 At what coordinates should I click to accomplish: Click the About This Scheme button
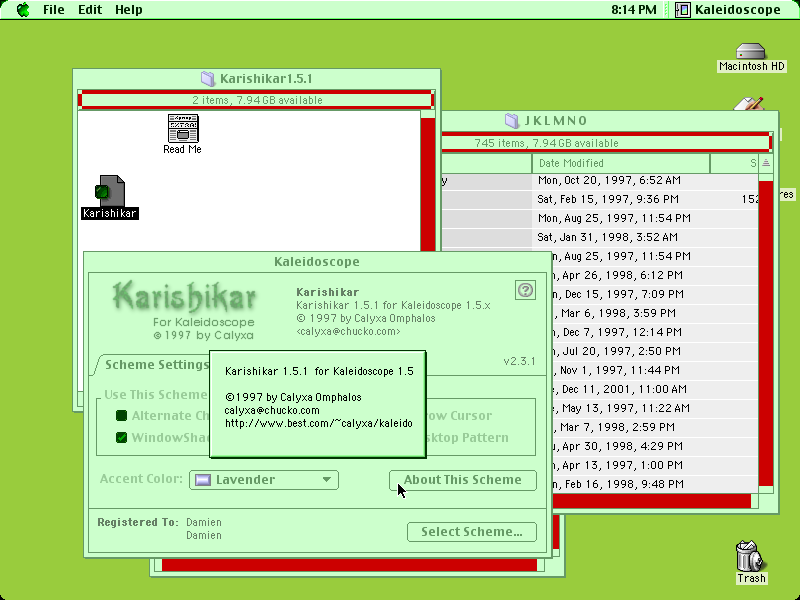[463, 480]
